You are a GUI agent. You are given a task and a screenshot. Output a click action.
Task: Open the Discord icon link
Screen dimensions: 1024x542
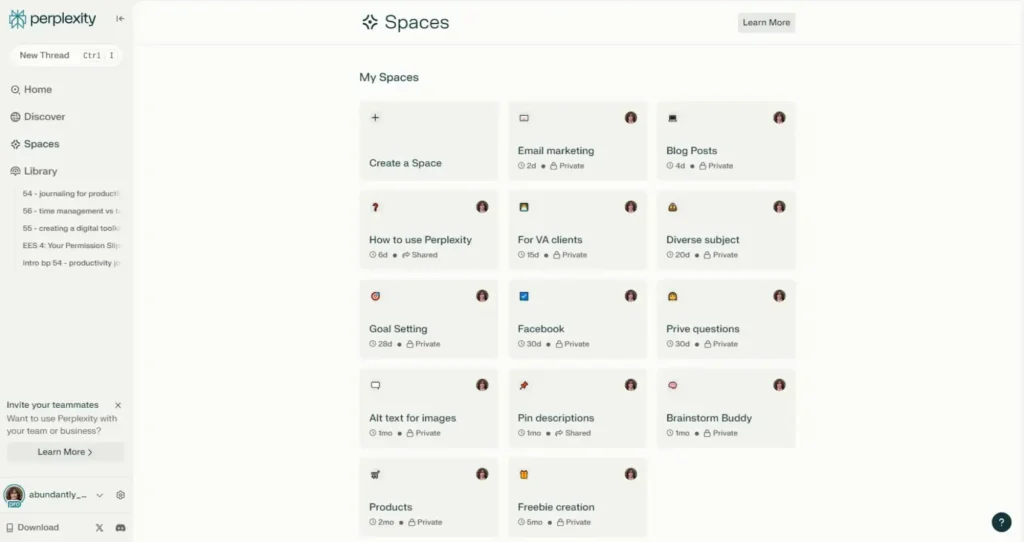click(x=120, y=528)
